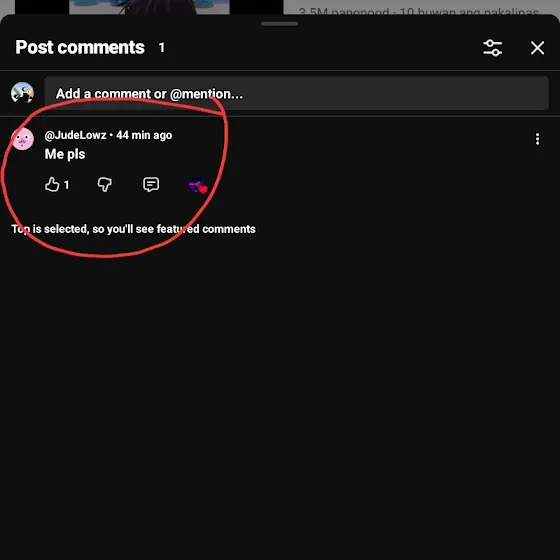
Task: Open the three-dot menu for the comment
Action: [x=537, y=139]
